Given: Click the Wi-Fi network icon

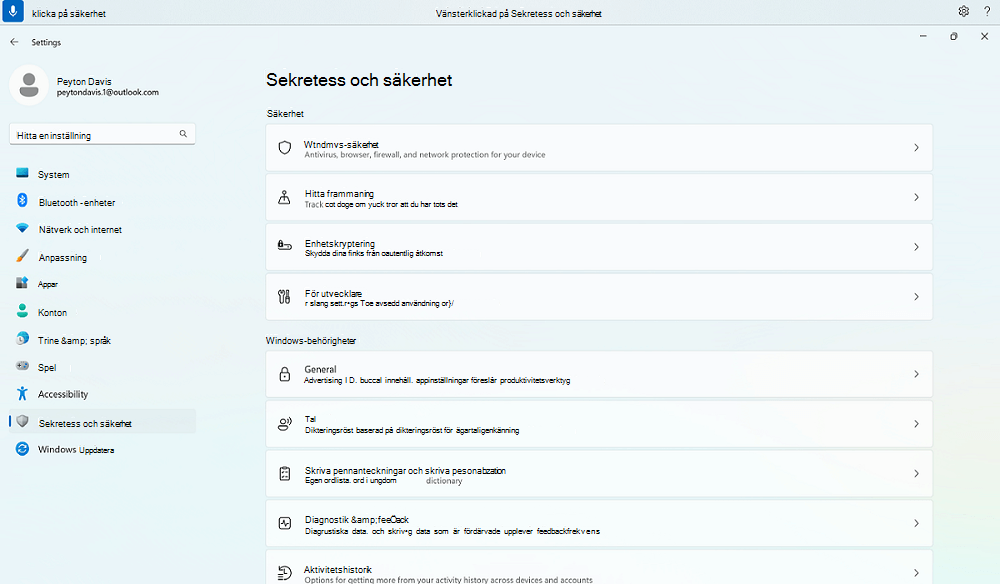Looking at the screenshot, I should pos(22,228).
